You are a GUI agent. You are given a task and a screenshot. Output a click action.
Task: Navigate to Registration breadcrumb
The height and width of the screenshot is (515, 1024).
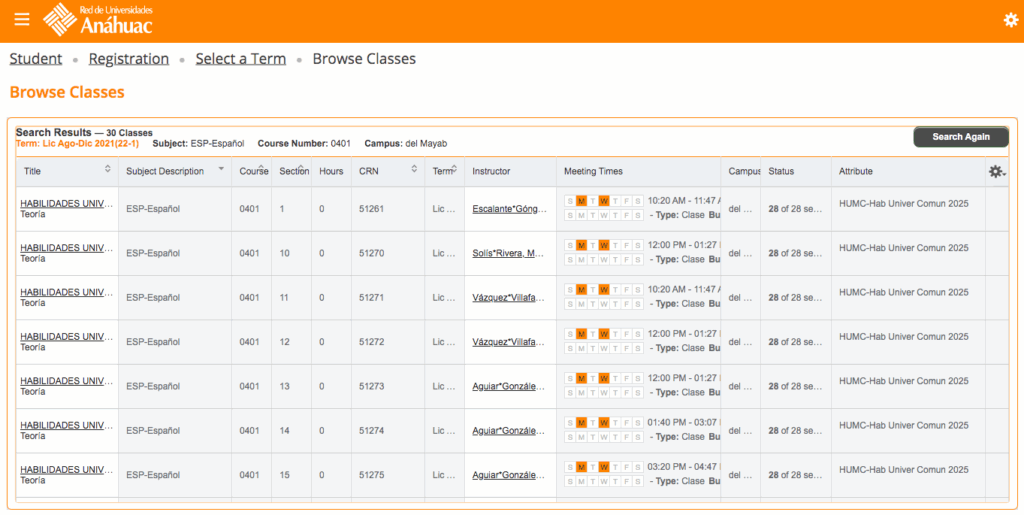click(129, 59)
